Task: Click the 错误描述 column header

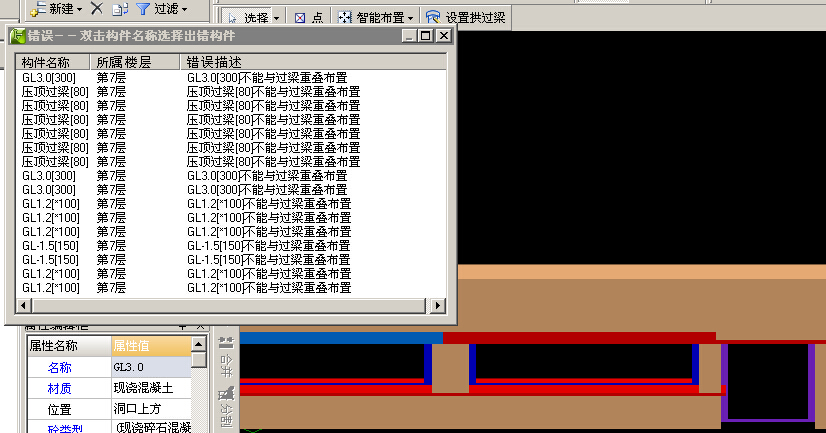Action: 214,62
